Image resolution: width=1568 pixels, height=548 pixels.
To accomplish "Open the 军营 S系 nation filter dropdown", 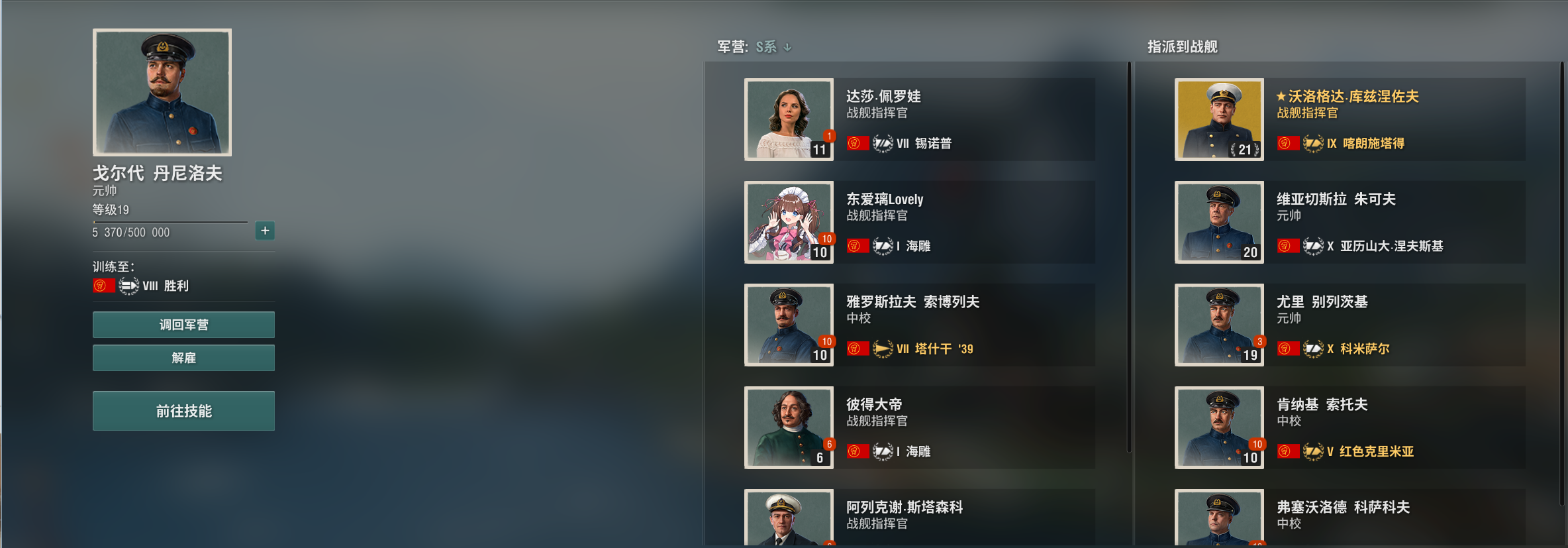I will 773,47.
